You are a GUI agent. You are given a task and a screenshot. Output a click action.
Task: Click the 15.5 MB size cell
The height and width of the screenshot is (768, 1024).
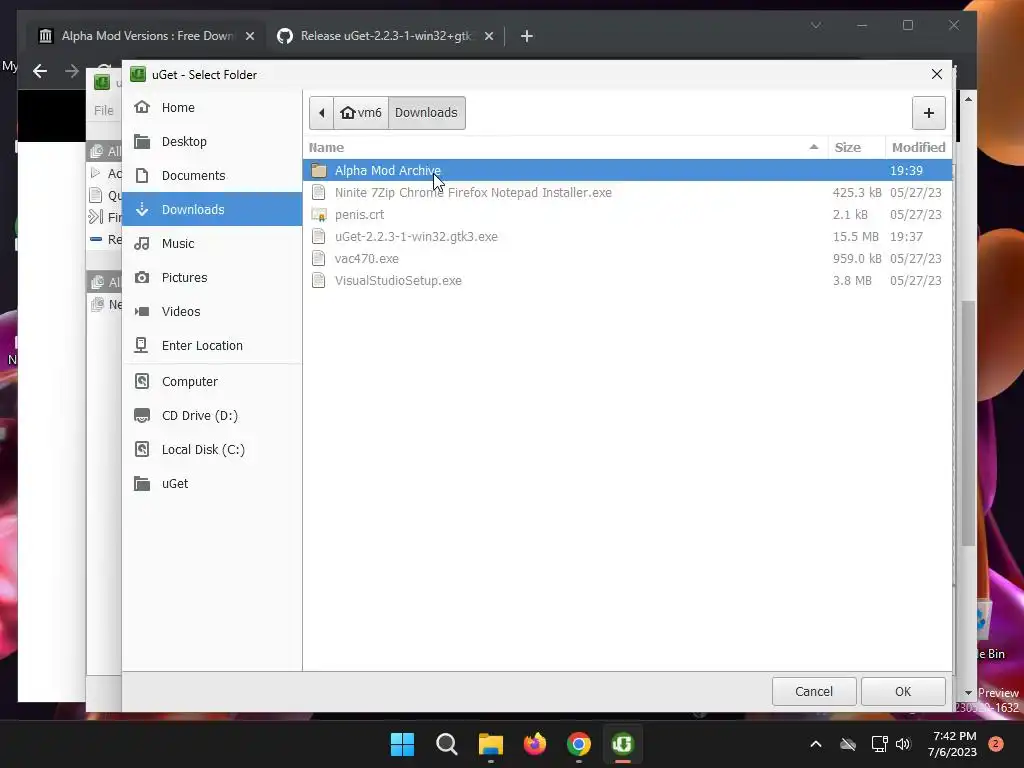(x=856, y=236)
